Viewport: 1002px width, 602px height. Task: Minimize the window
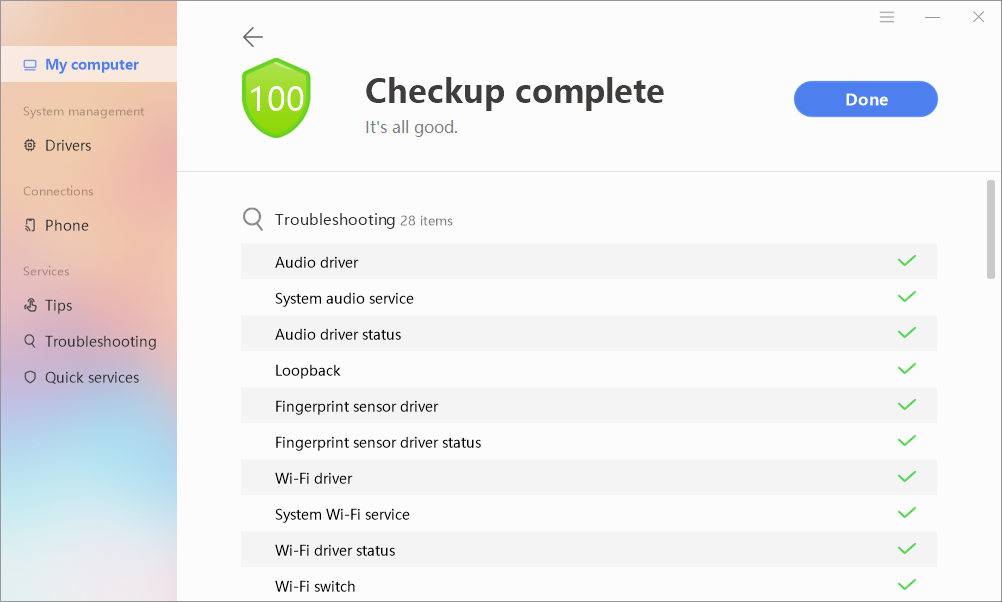tap(933, 17)
